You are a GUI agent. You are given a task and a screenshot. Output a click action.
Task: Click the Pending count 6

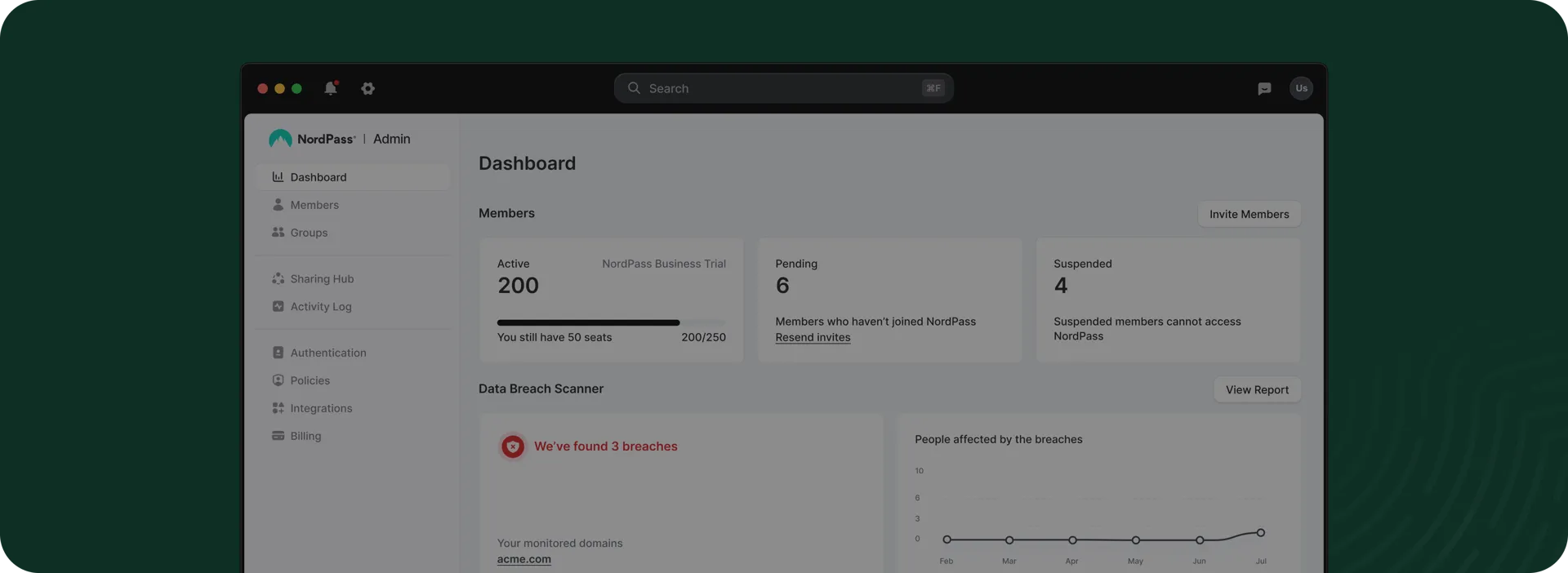[x=782, y=286]
